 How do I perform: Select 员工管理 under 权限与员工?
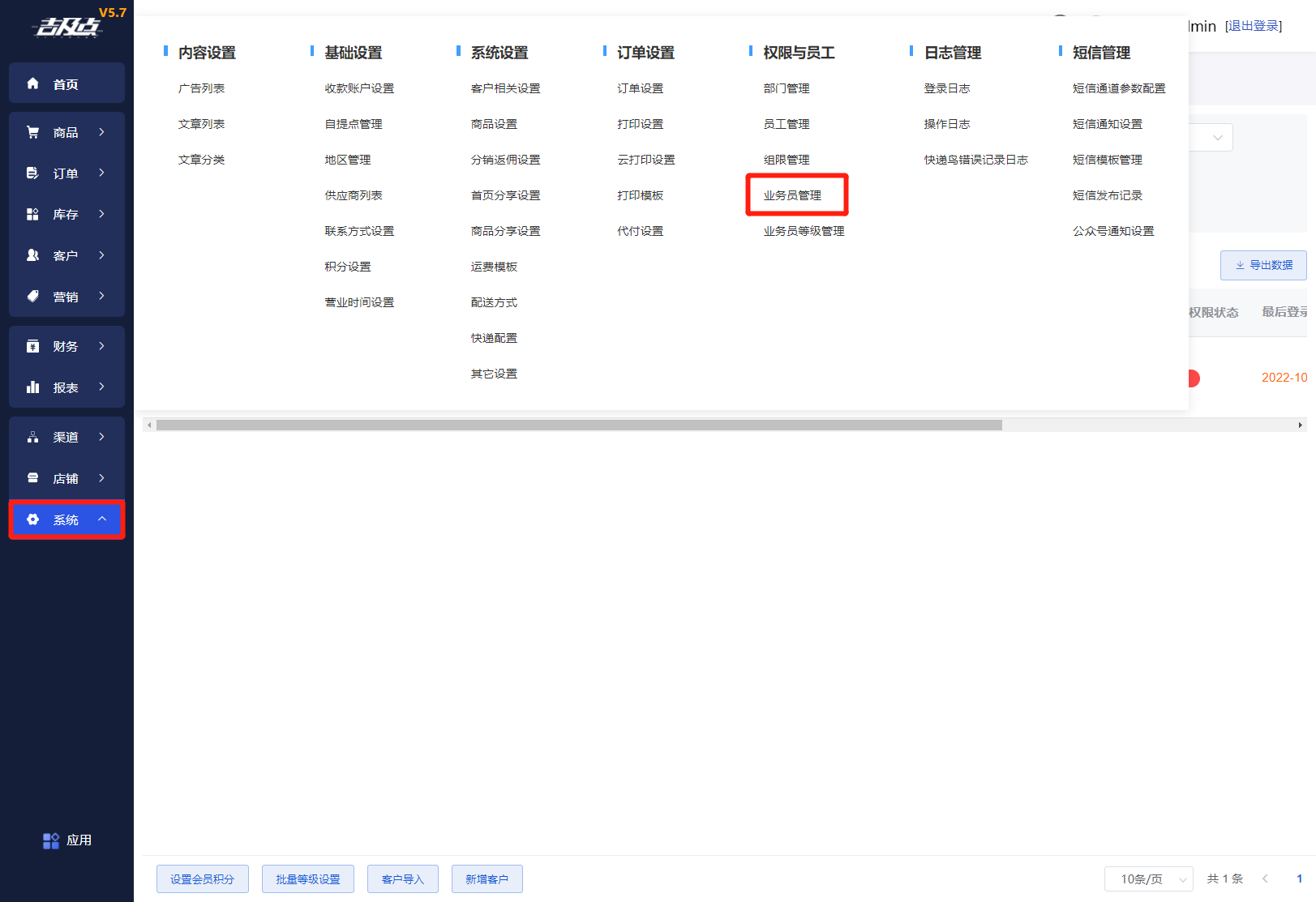786,124
